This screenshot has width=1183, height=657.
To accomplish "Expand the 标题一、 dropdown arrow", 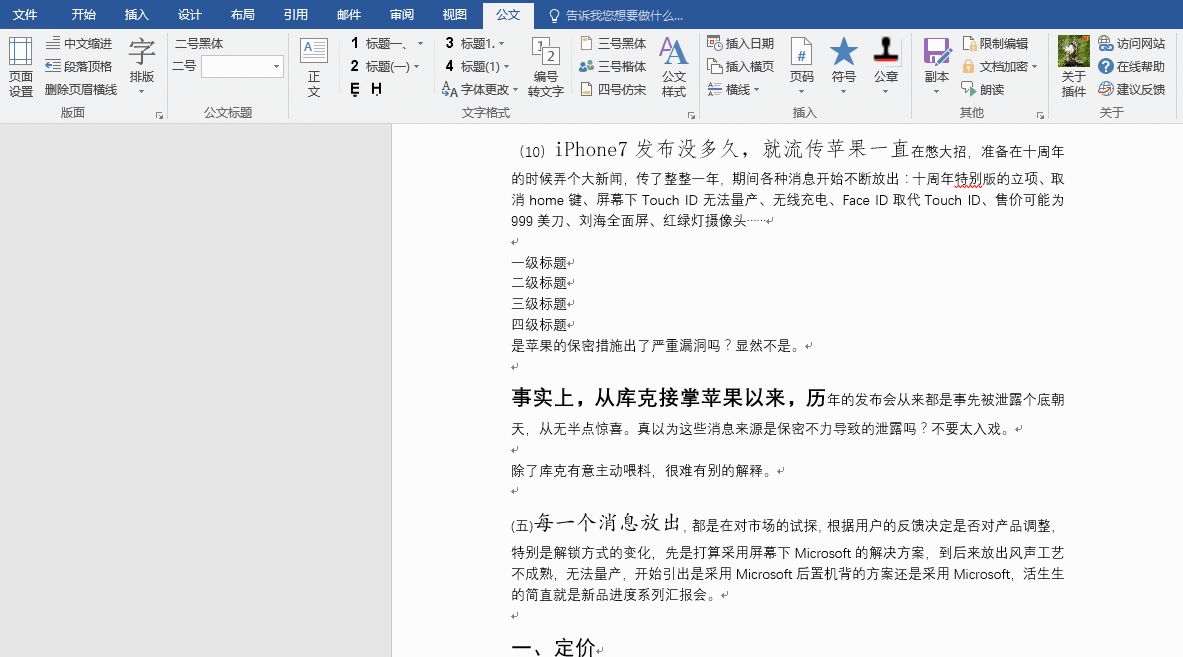I will click(420, 44).
